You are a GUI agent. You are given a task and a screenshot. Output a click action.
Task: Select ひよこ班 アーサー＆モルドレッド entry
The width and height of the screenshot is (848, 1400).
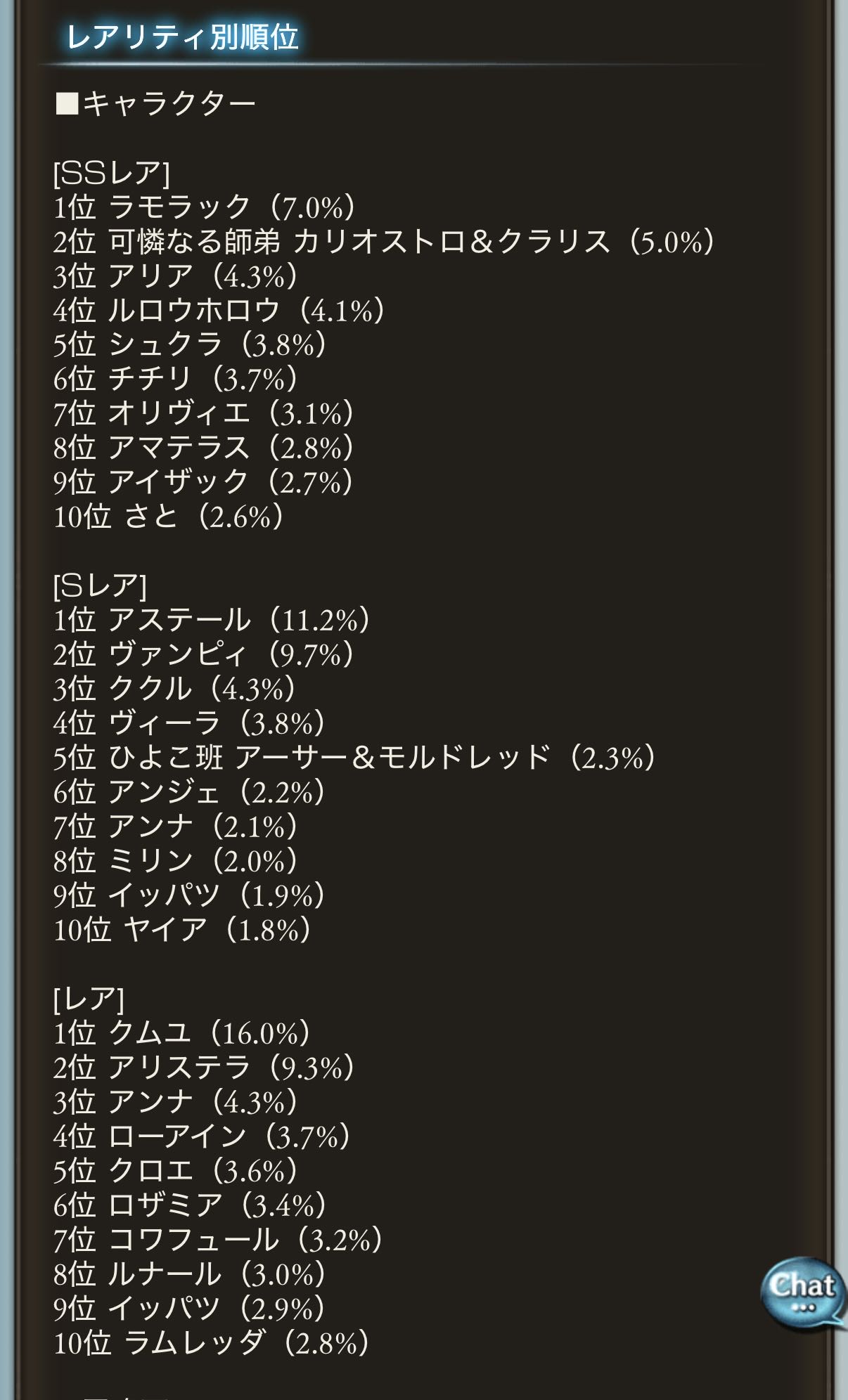tap(354, 758)
